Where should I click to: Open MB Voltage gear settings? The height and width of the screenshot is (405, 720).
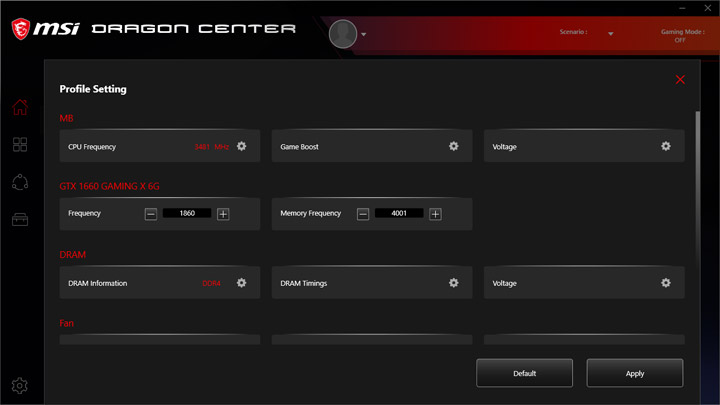[x=666, y=146]
